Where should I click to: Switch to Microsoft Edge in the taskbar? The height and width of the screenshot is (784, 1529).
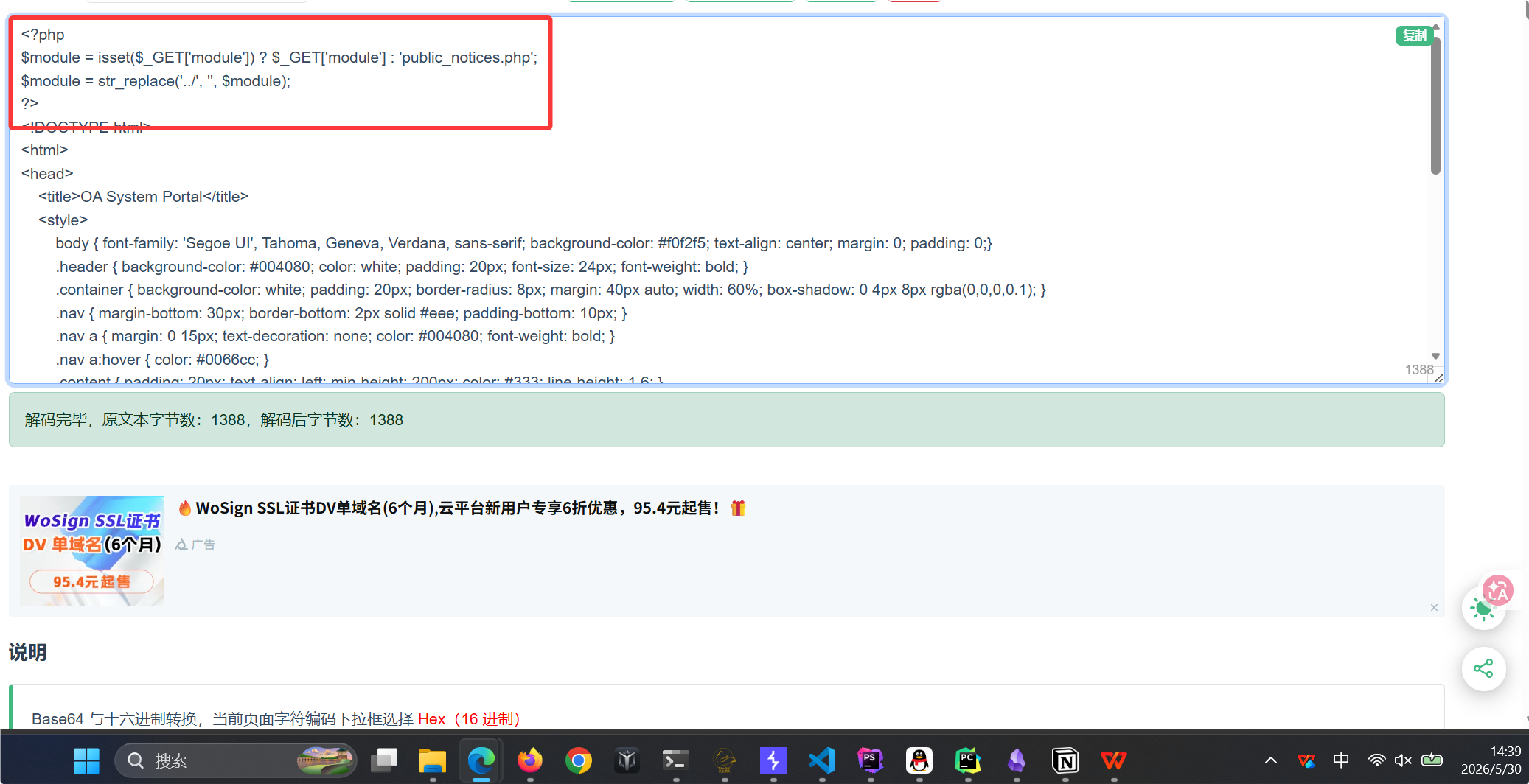click(x=481, y=760)
